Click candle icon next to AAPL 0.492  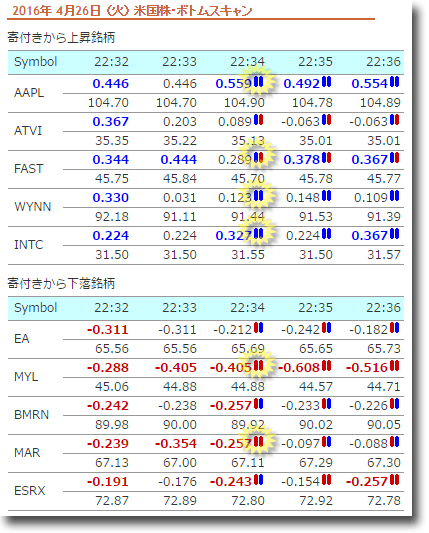point(326,82)
